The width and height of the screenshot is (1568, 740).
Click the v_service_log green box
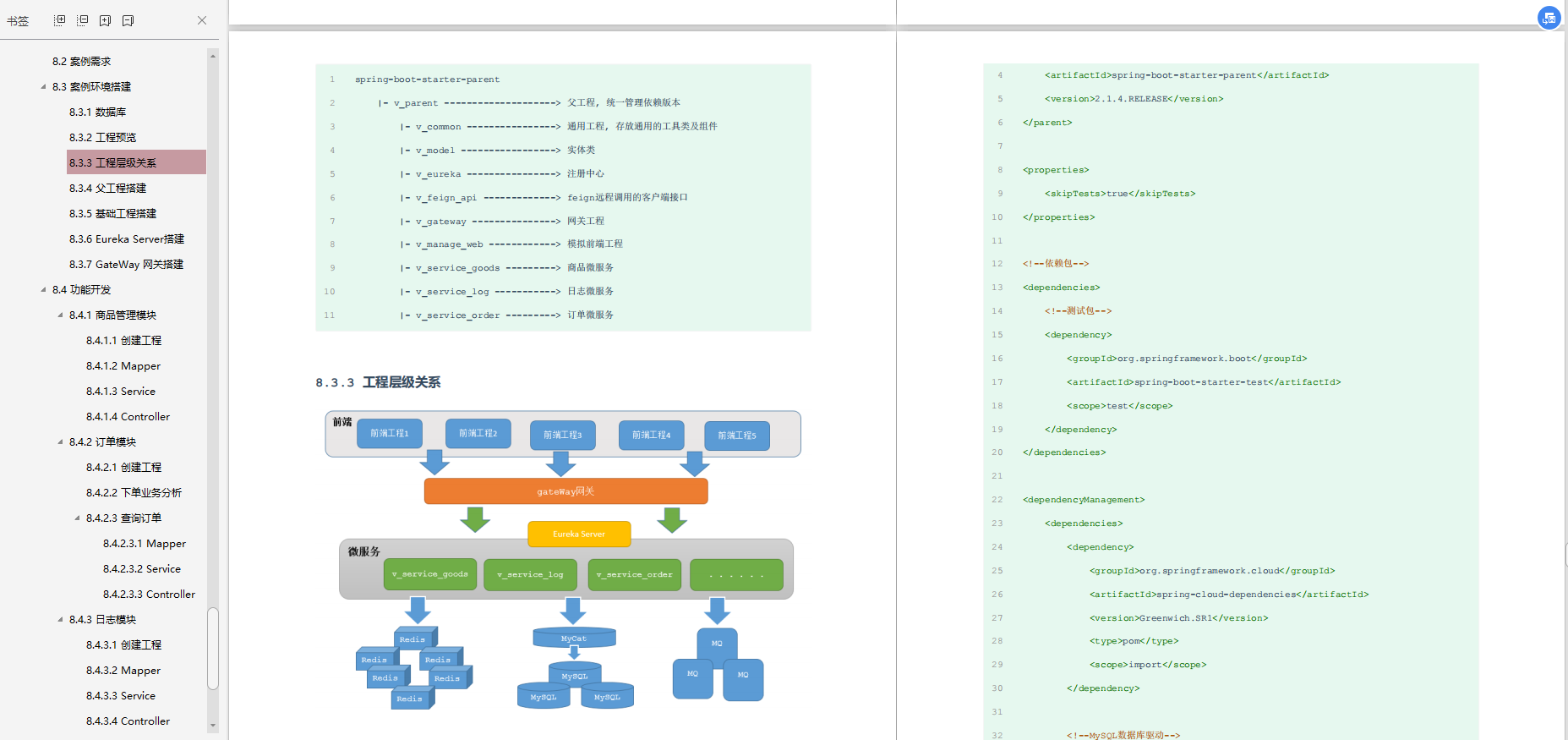[530, 575]
